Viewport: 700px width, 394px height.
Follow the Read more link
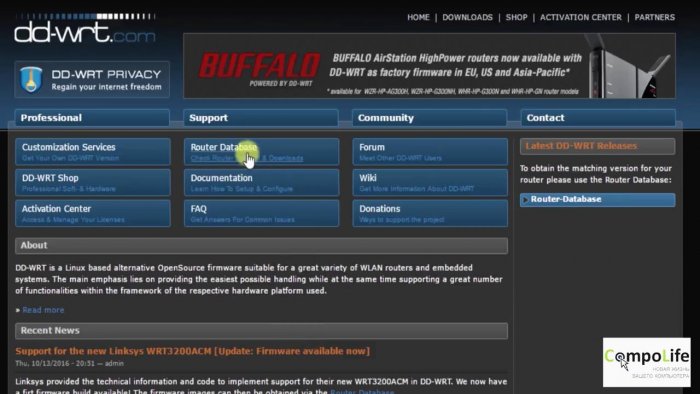click(x=43, y=310)
